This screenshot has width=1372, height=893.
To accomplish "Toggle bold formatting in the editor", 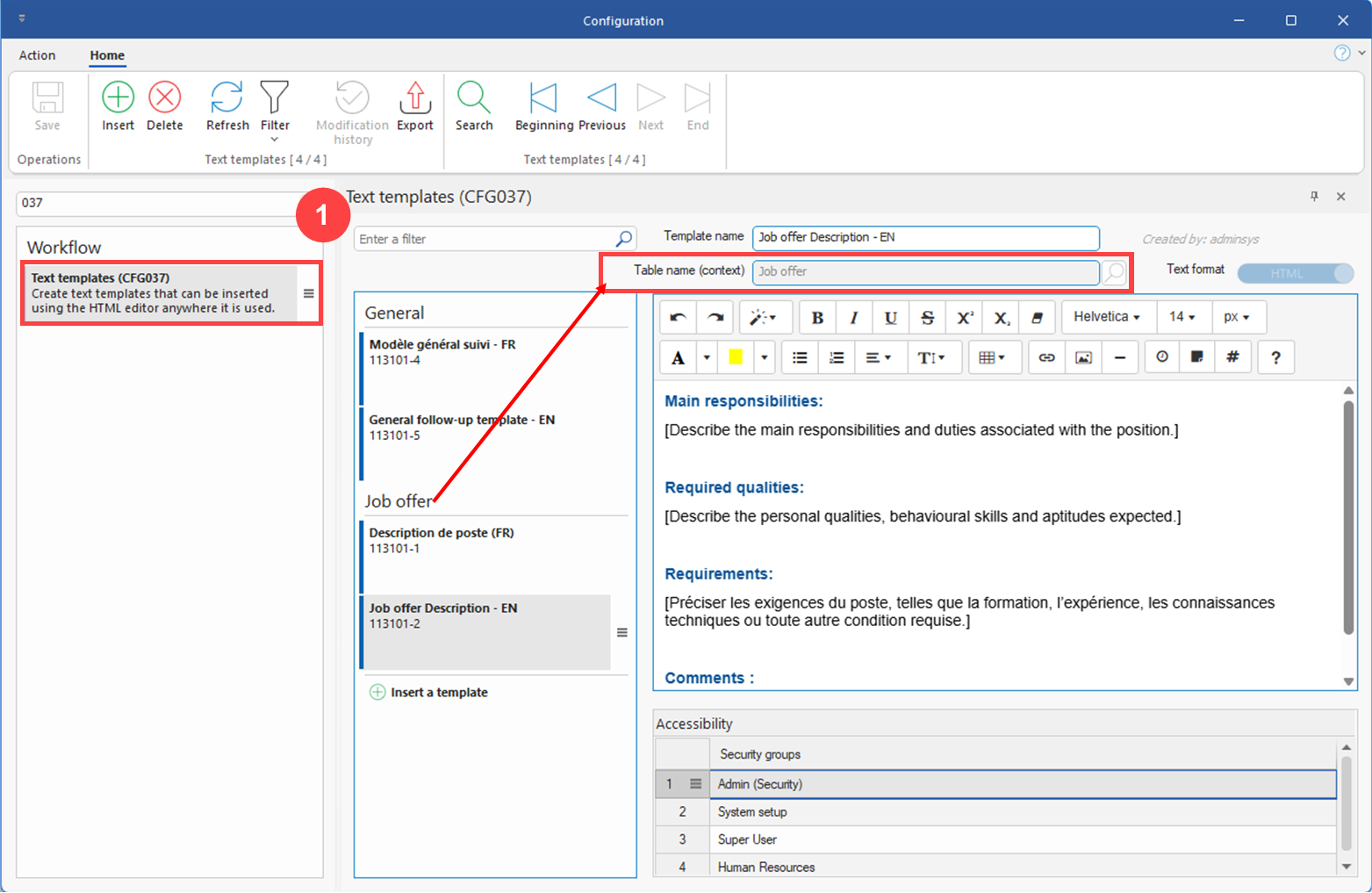I will [x=817, y=318].
